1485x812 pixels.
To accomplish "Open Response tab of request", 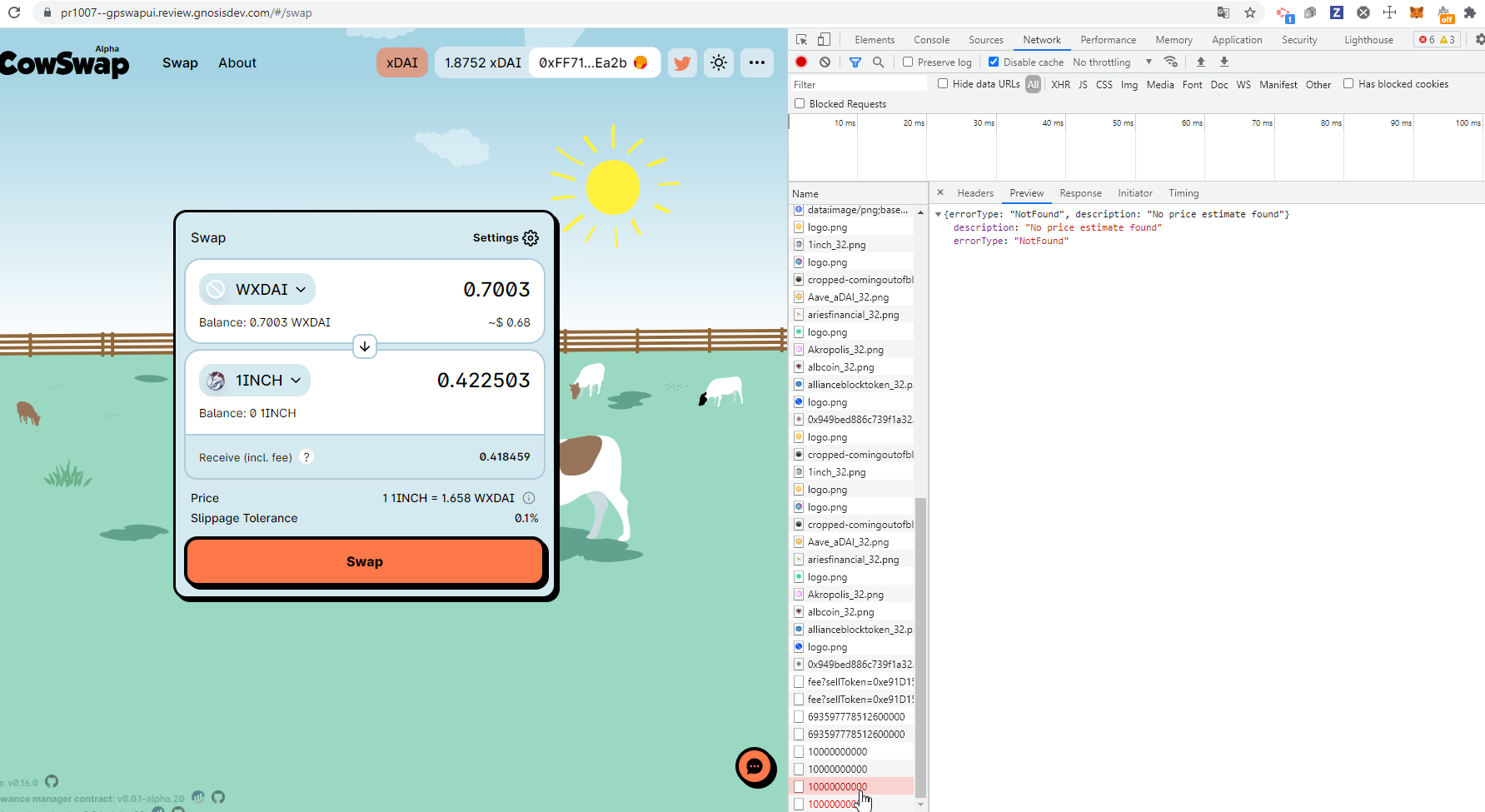I will [x=1080, y=192].
